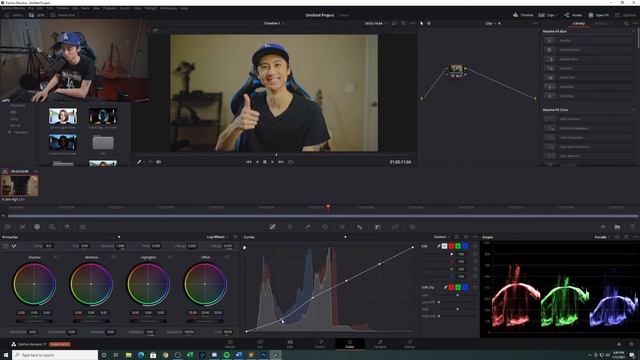This screenshot has height=360, width=640.
Task: Open the Key palette icon
Action: 378,227
